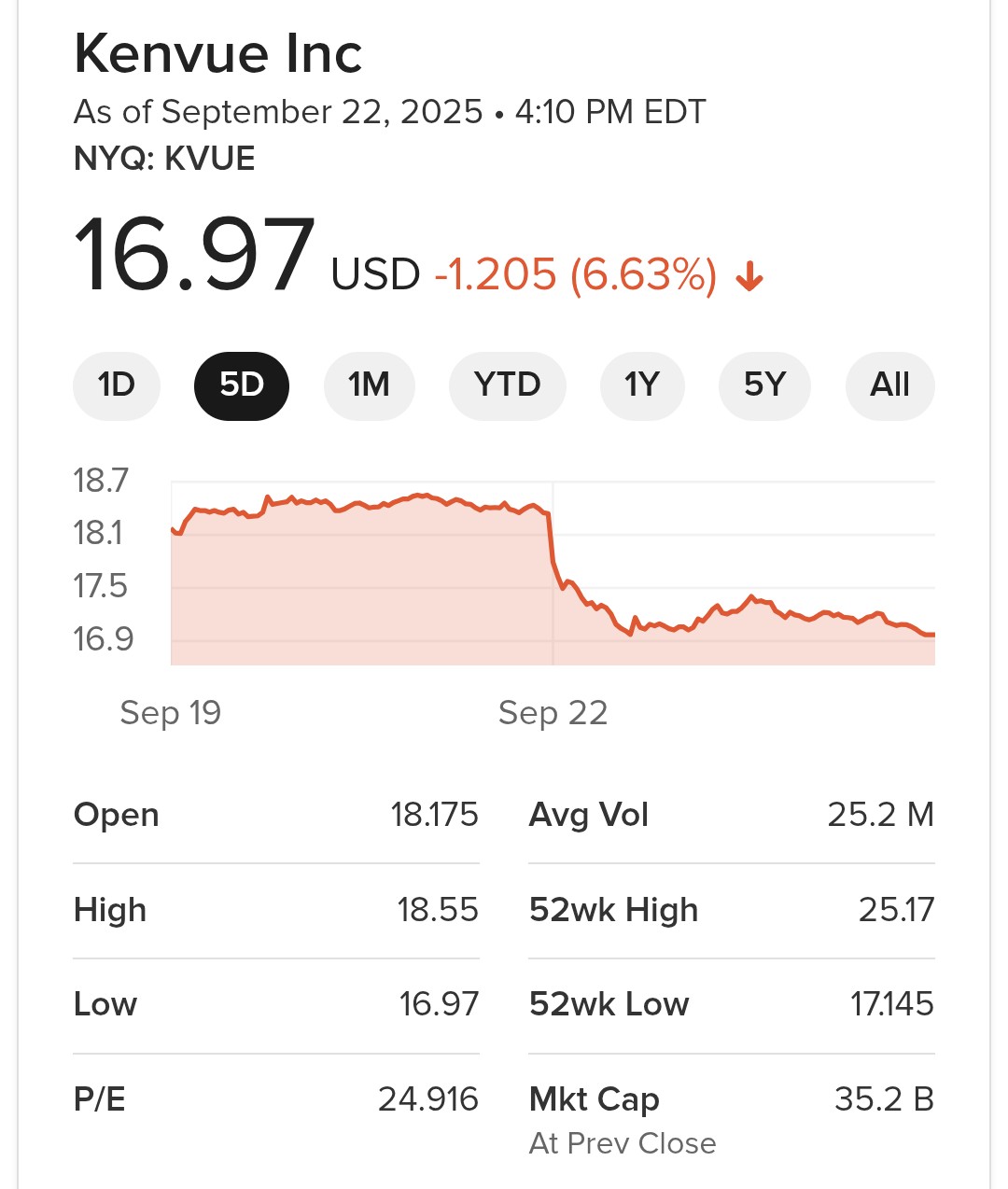The width and height of the screenshot is (1008, 1189).
Task: Select the 1D time range
Action: click(x=117, y=385)
